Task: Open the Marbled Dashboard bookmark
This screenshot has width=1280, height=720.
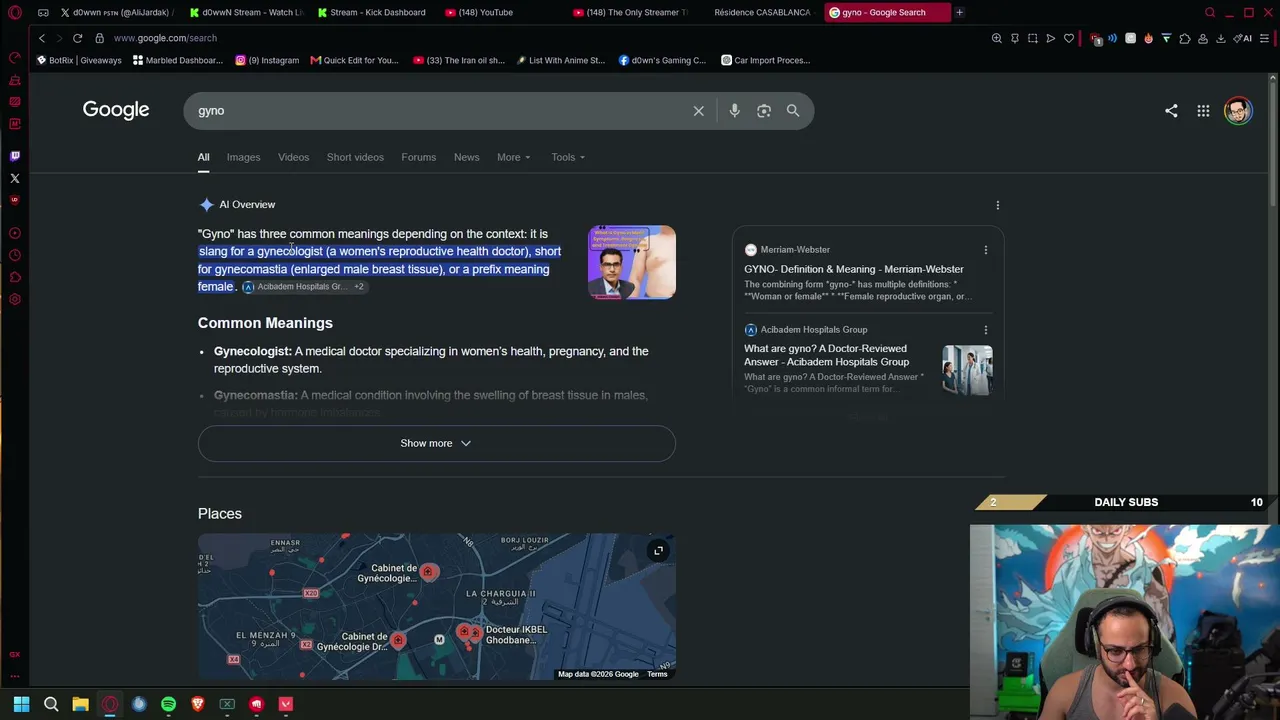Action: [x=178, y=60]
